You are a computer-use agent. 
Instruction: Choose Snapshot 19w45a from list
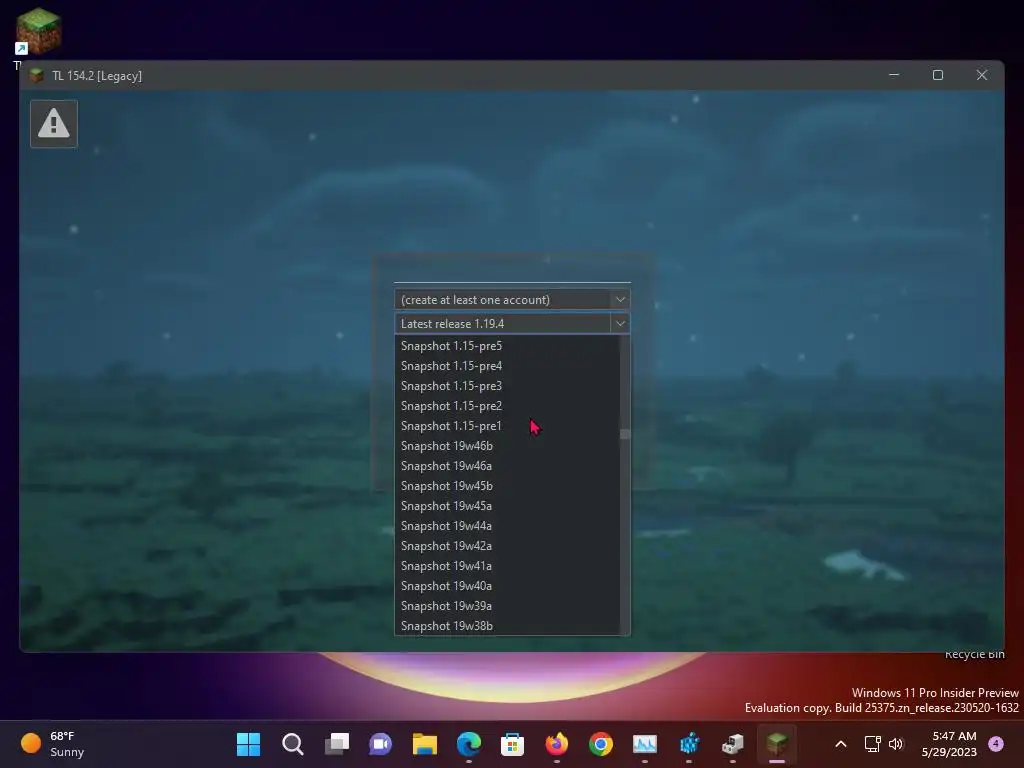[507, 506]
